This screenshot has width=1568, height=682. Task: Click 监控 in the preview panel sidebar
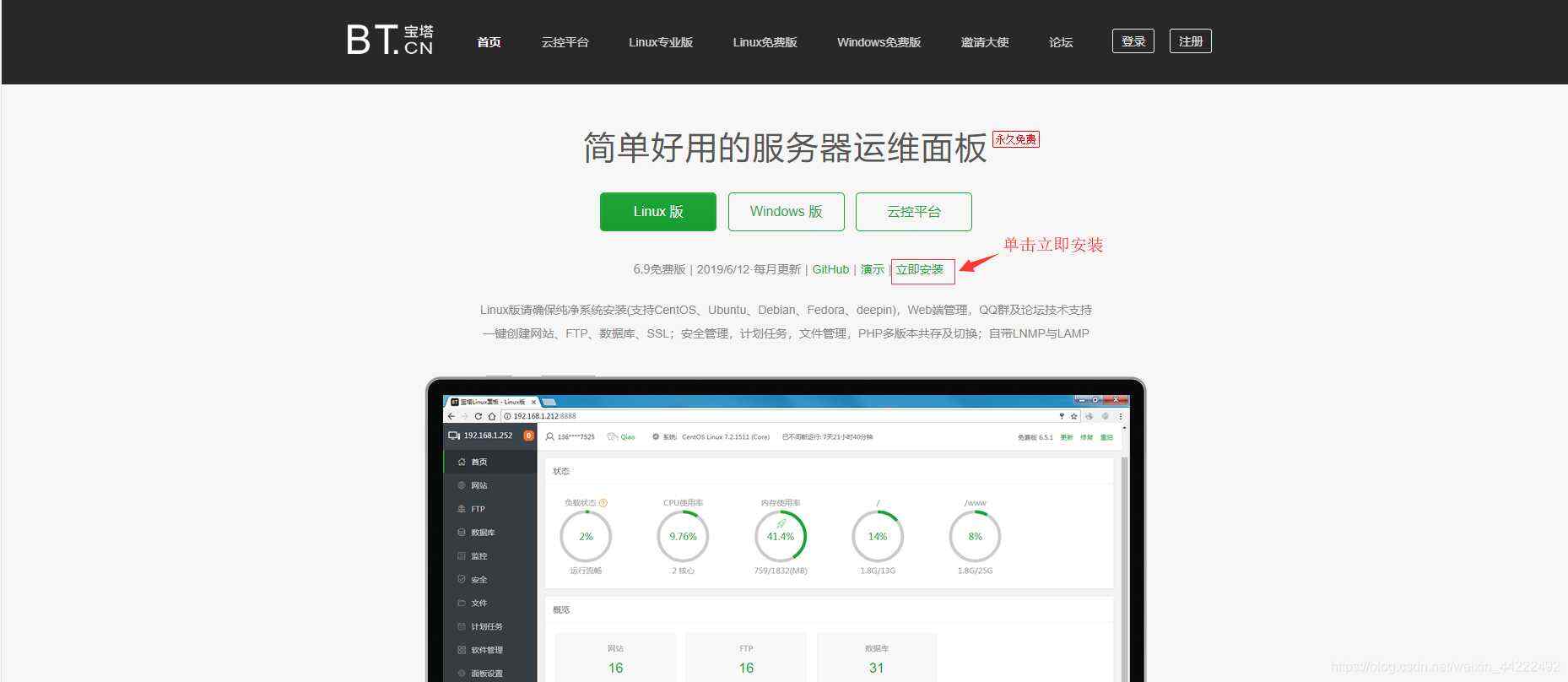pyautogui.click(x=479, y=556)
